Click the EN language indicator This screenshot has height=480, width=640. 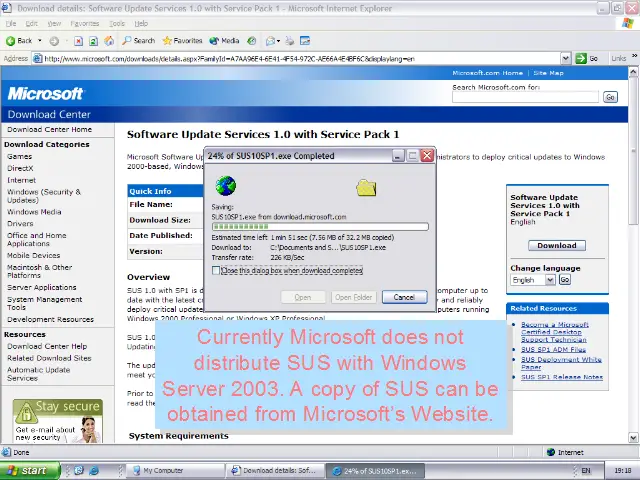pos(586,471)
